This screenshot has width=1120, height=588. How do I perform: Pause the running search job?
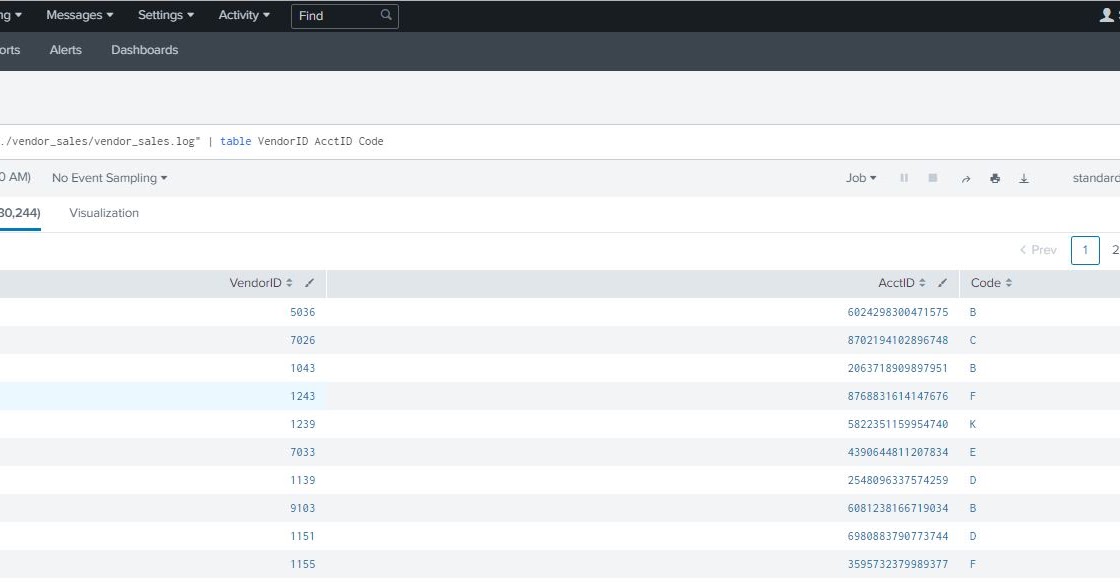pos(904,177)
